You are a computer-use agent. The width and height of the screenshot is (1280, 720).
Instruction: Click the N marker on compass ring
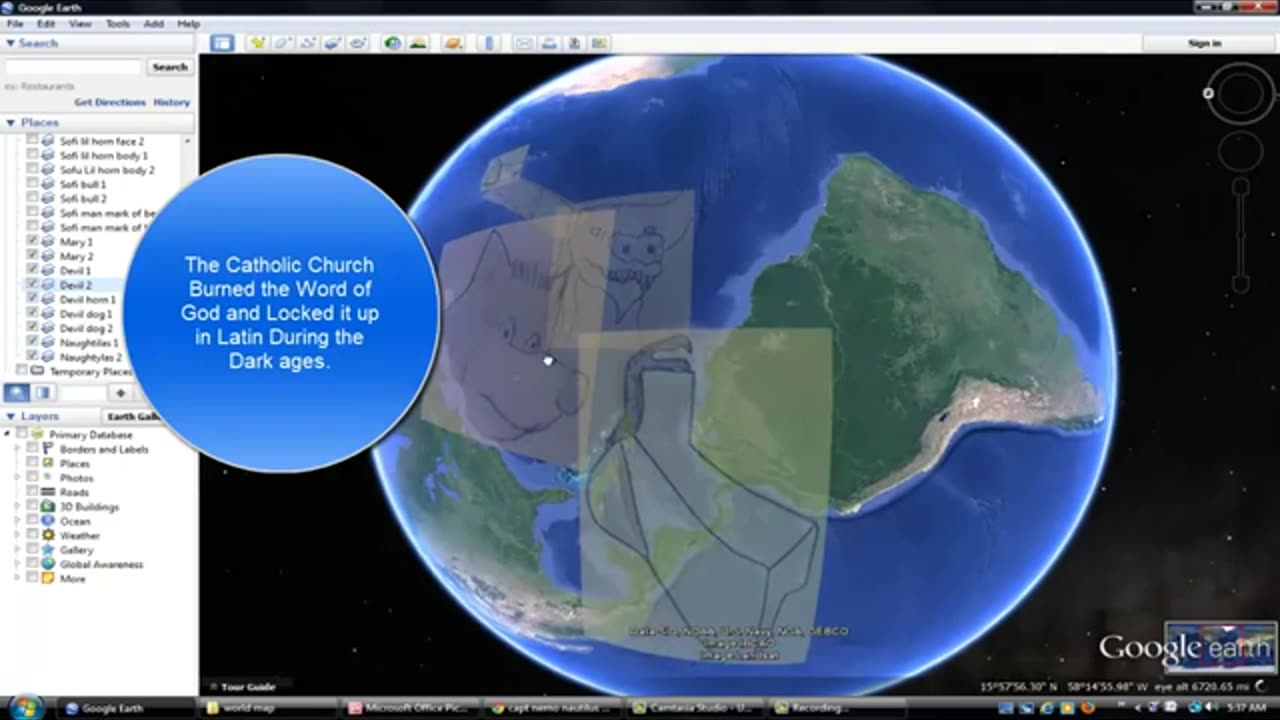(1208, 94)
